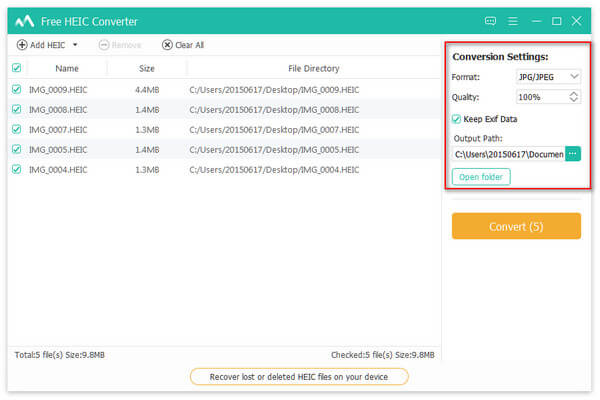Maximize the Free HEIC Converter window
This screenshot has height=400, width=600.
tap(556, 21)
